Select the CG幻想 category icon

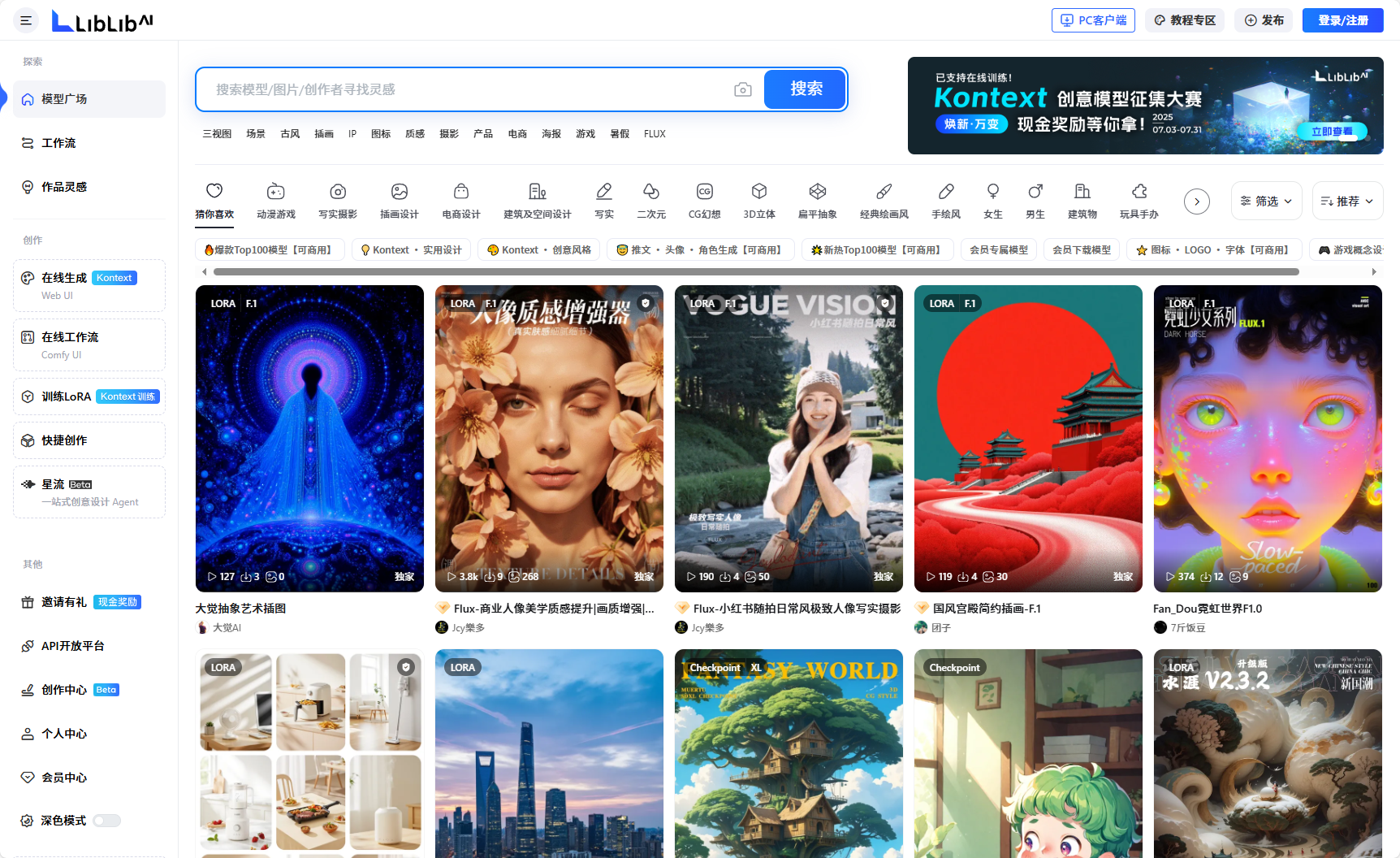705,201
